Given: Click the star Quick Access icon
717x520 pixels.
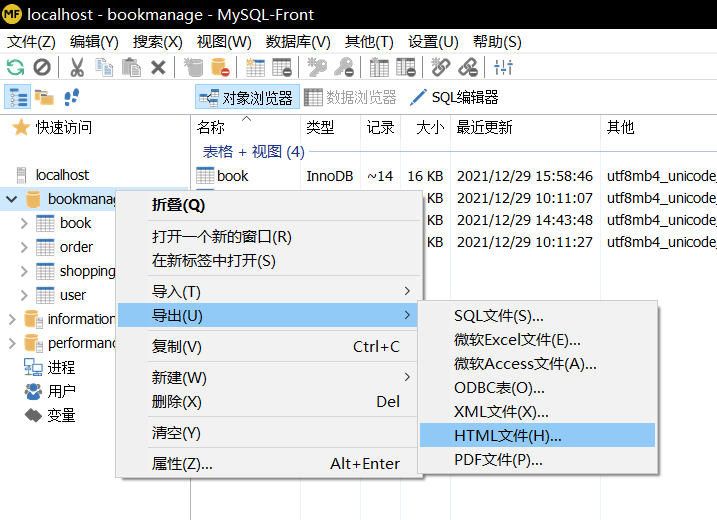Looking at the screenshot, I should click(21, 127).
